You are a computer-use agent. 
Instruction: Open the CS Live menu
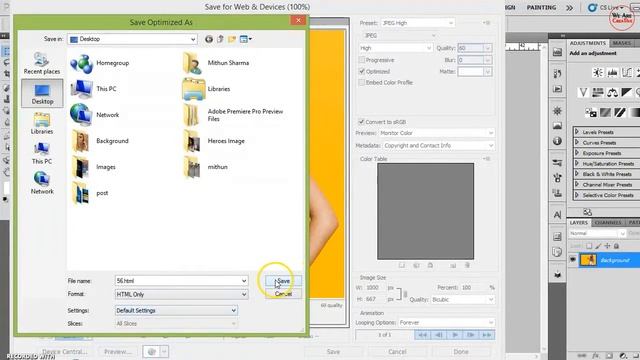[x=605, y=7]
